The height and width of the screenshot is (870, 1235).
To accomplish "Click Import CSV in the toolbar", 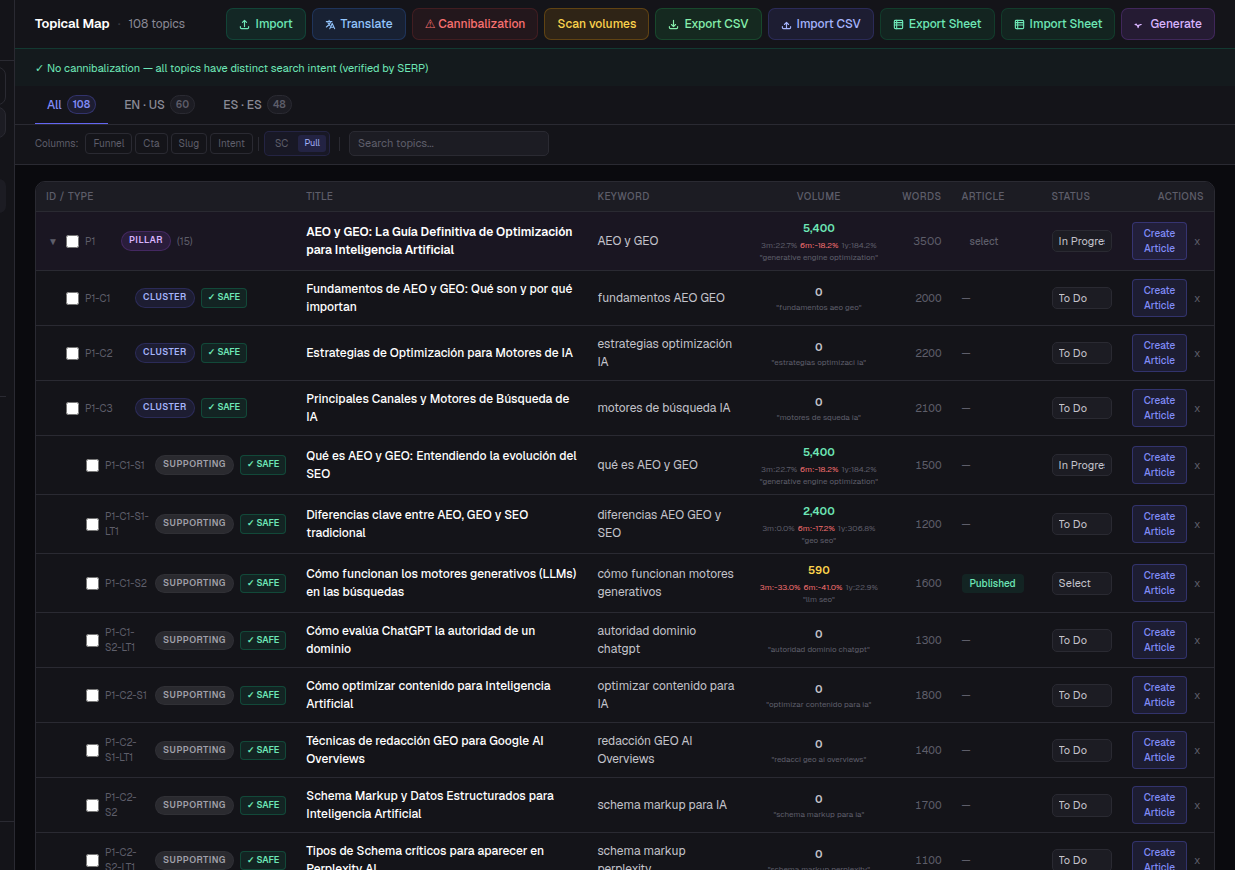I will 821,24.
